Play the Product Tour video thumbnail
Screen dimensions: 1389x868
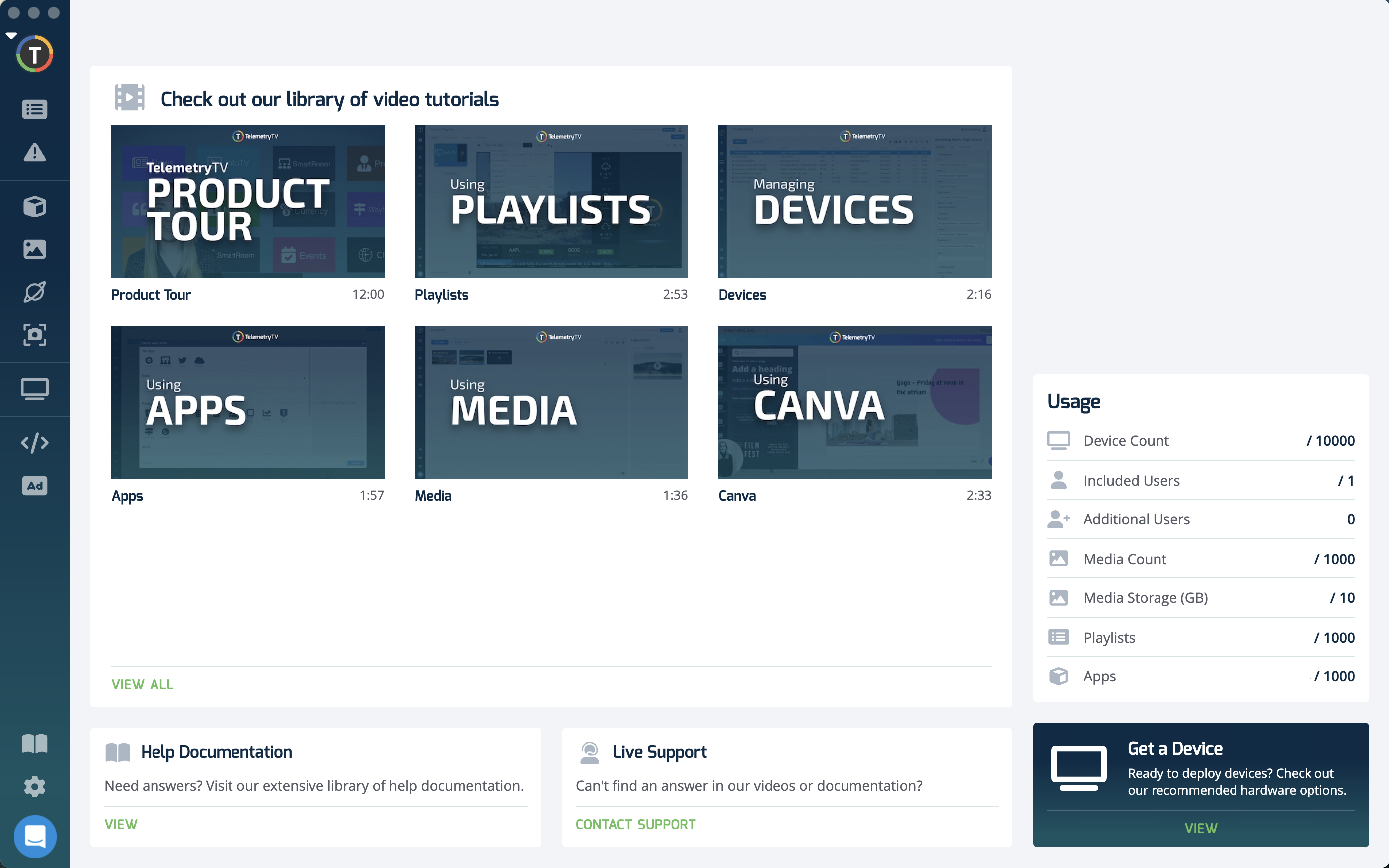click(x=247, y=202)
